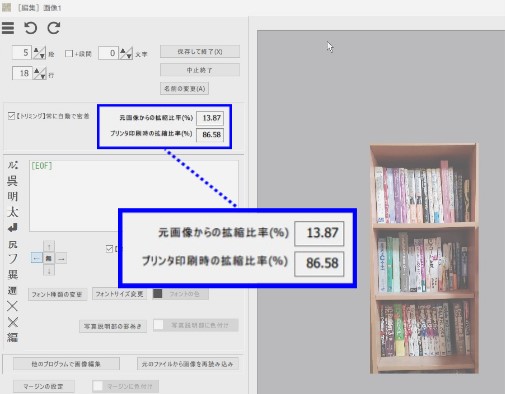Click the dark font color swatch
Screen dimensions: 505x394
tap(157, 294)
